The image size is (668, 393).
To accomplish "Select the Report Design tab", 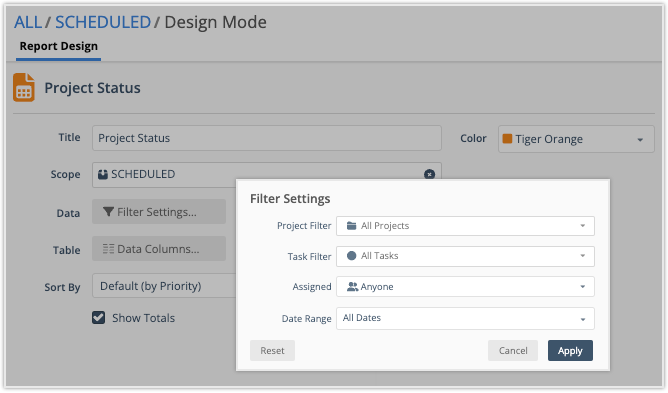I will (x=59, y=46).
